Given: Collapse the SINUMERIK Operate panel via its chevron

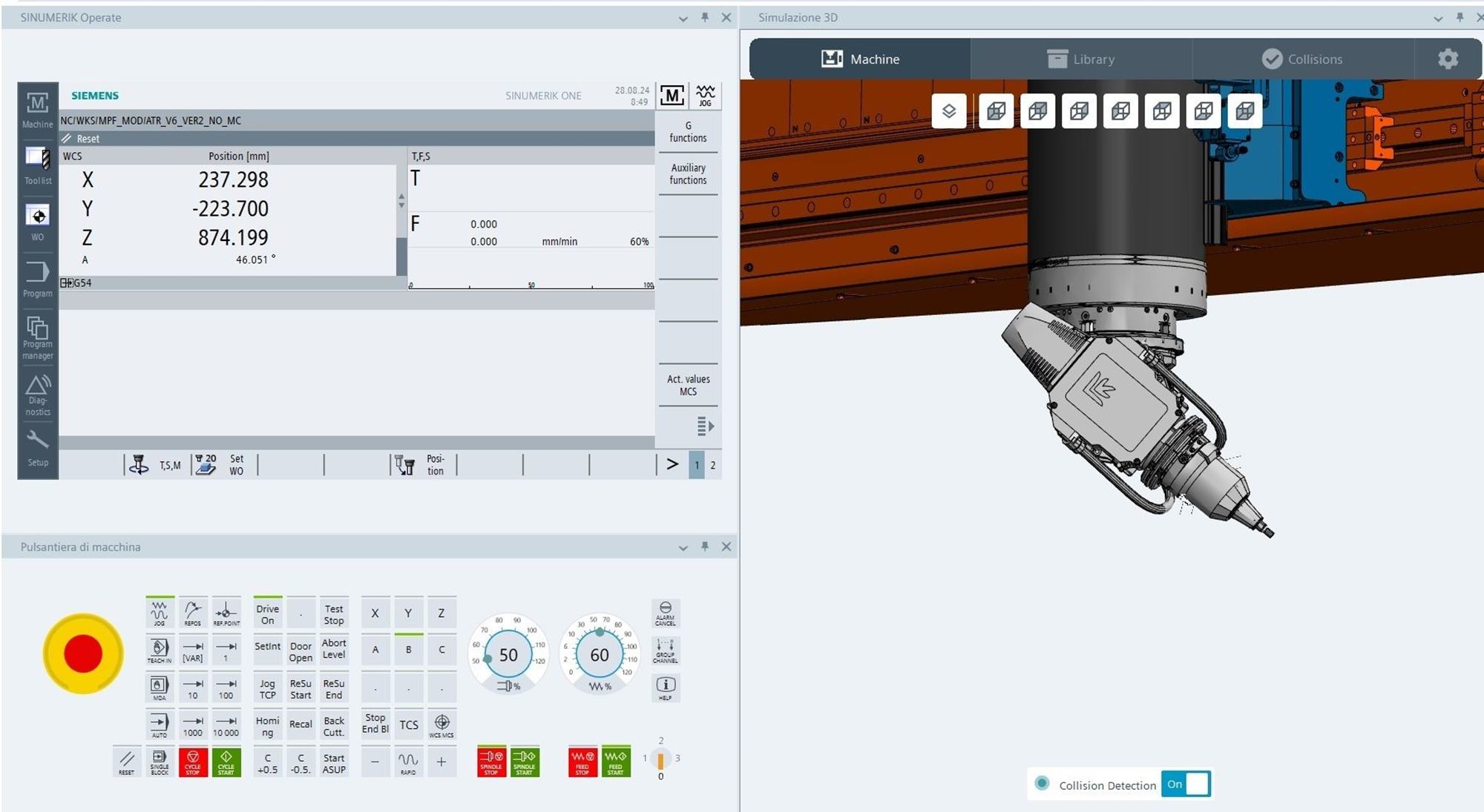Looking at the screenshot, I should pos(682,17).
